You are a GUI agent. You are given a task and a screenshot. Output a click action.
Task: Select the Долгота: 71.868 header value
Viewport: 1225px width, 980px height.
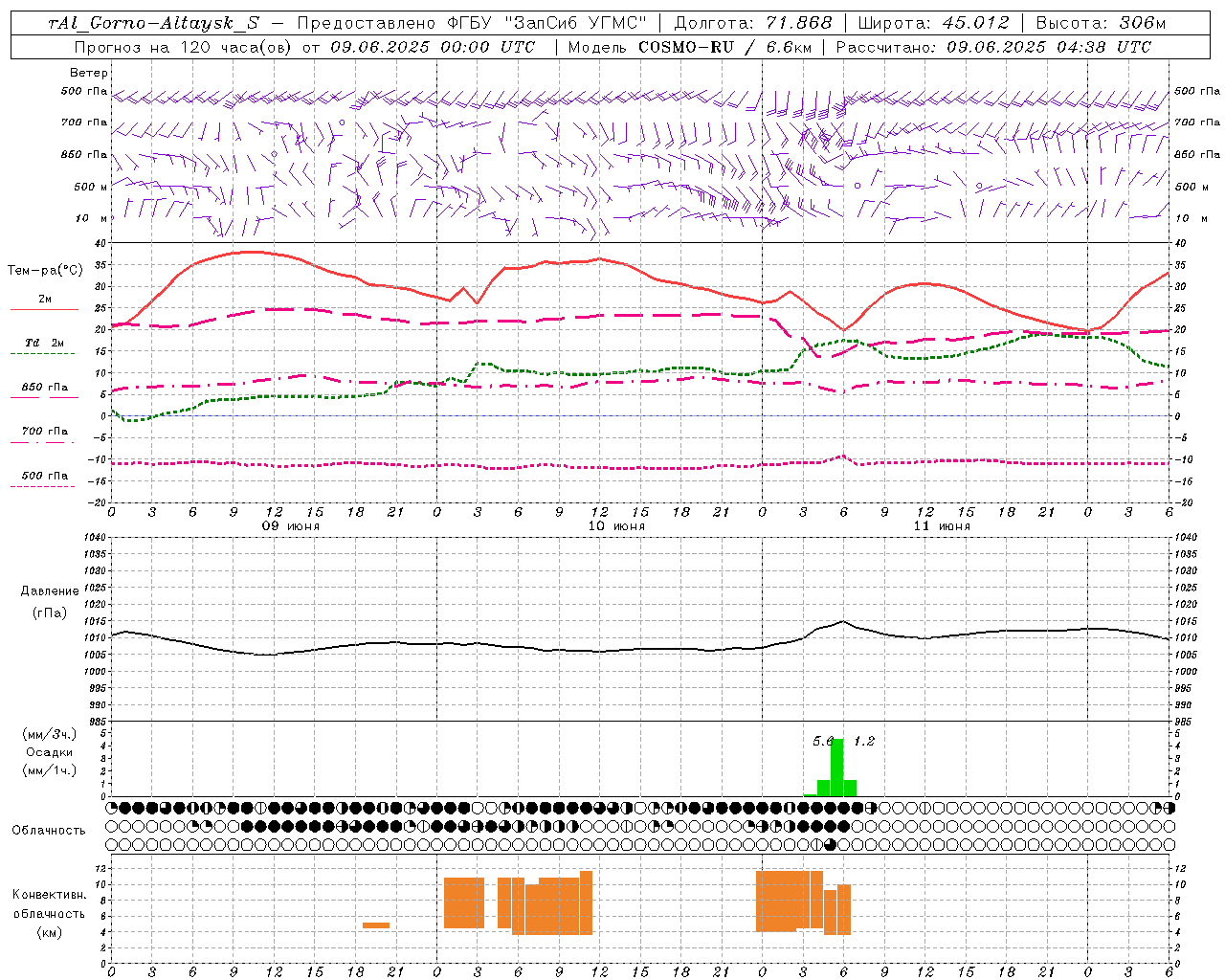[753, 23]
